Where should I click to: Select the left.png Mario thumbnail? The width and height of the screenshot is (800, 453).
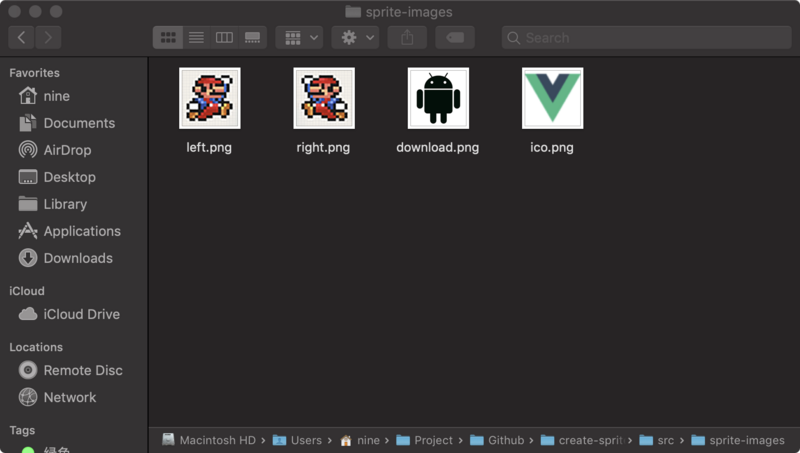(x=210, y=98)
